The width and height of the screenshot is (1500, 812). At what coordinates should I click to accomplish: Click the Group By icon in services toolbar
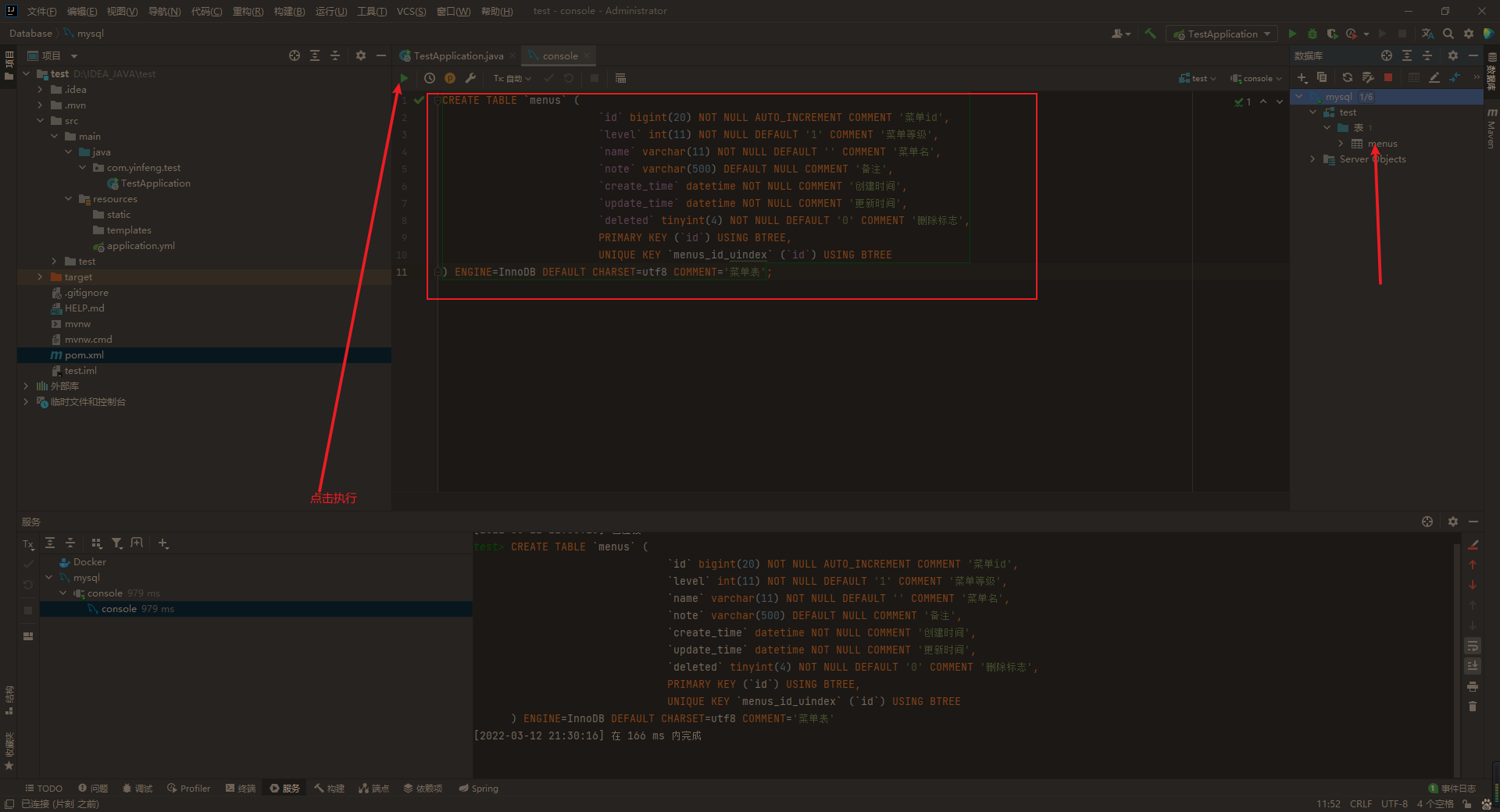coord(97,543)
